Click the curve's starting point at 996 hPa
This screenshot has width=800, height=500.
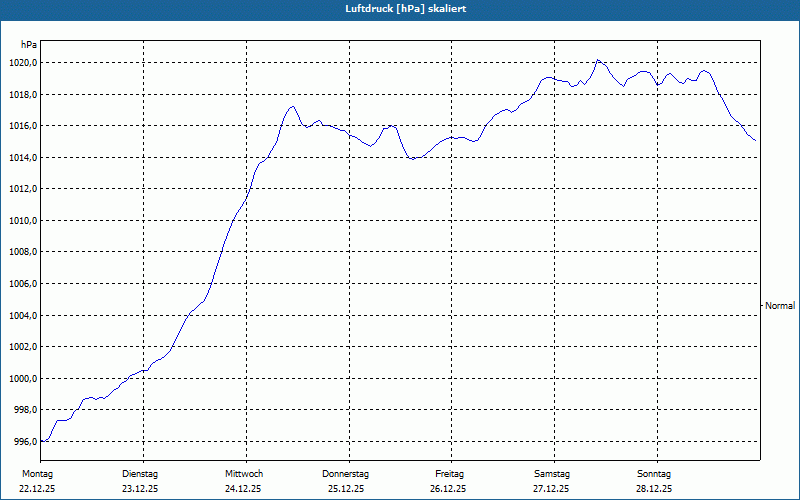(x=41, y=441)
